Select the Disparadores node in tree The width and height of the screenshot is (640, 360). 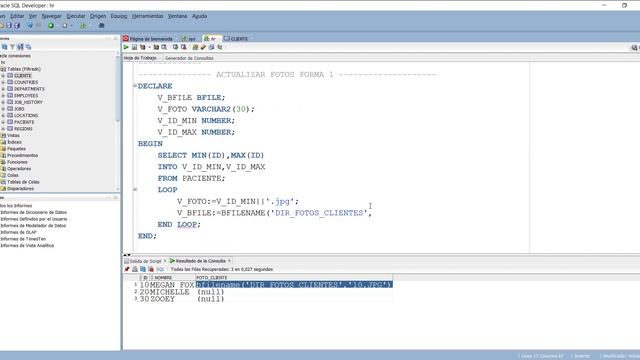point(20,189)
